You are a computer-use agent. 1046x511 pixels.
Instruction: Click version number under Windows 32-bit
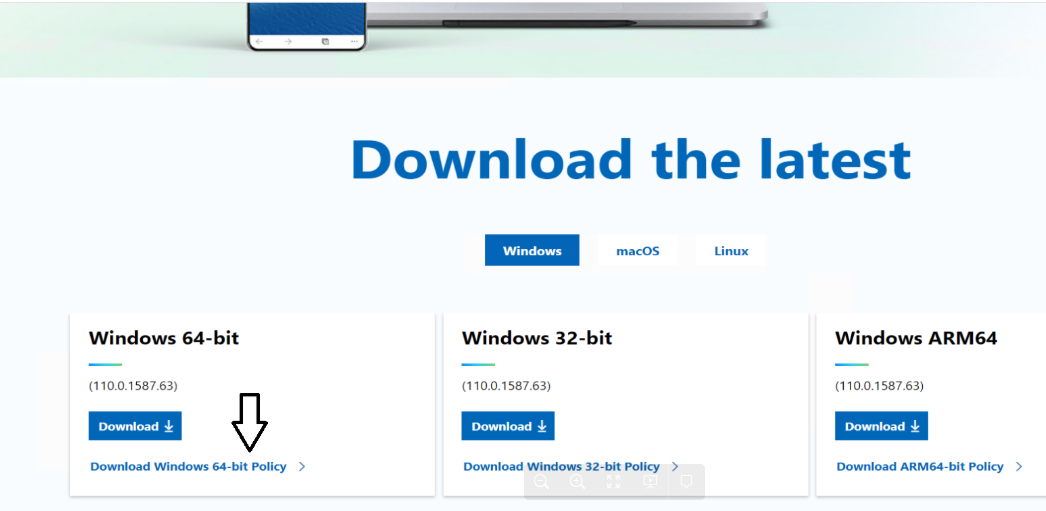click(x=506, y=386)
